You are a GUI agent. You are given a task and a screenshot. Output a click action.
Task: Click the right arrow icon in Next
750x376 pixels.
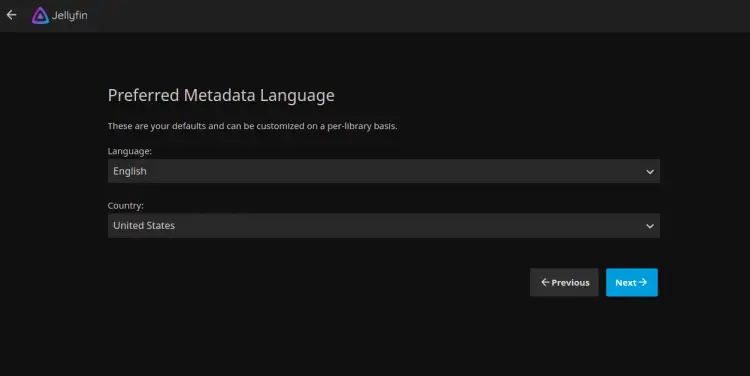tap(643, 282)
